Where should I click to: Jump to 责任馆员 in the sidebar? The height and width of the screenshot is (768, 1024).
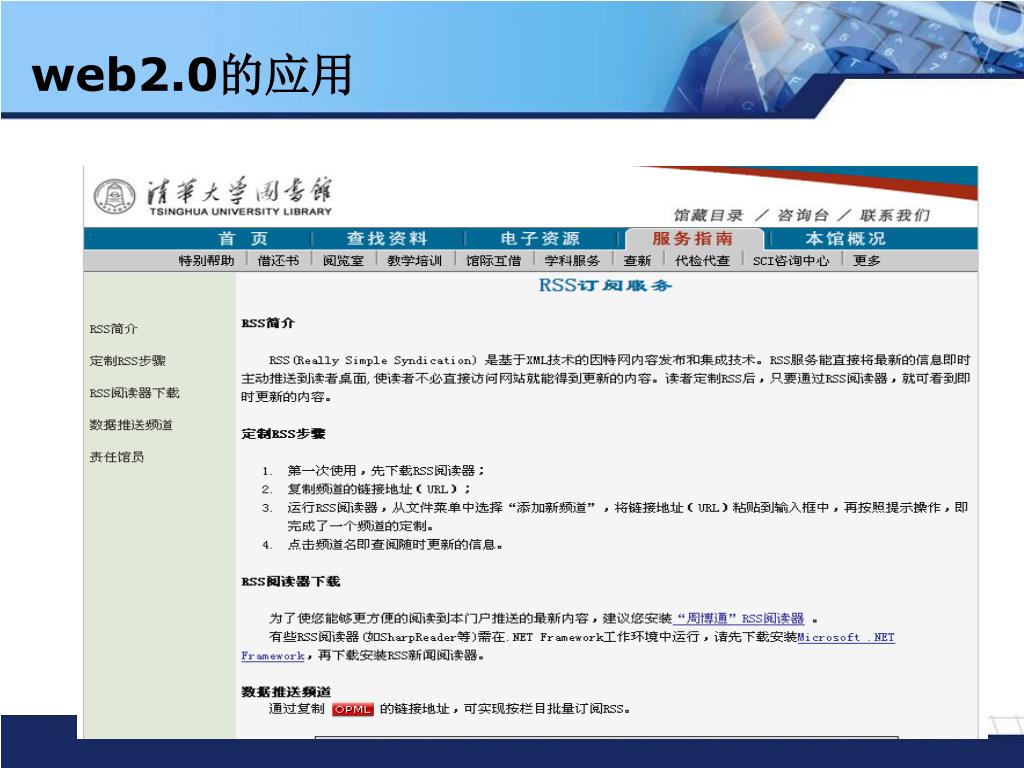pyautogui.click(x=116, y=456)
